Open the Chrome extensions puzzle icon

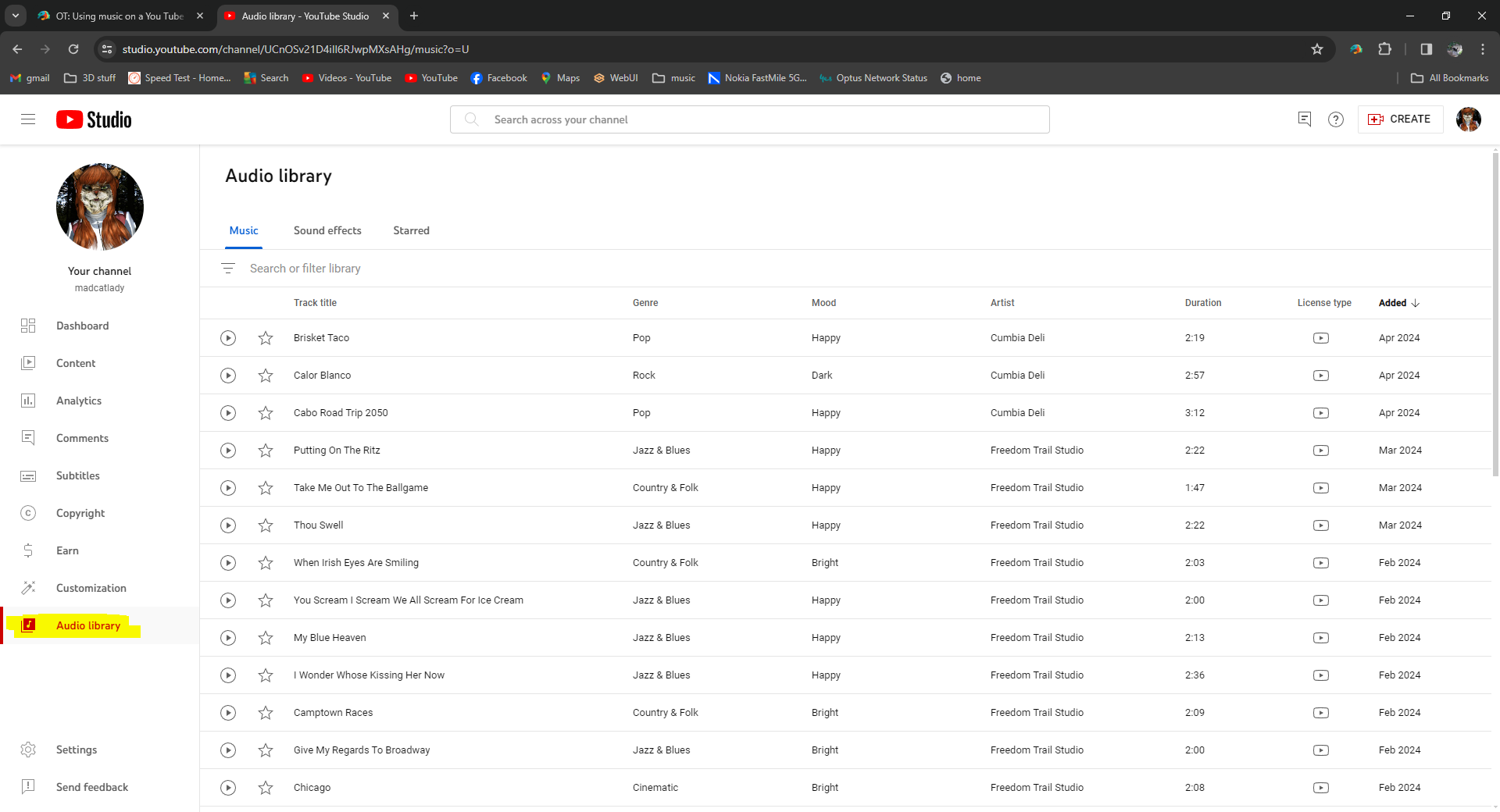[1384, 49]
